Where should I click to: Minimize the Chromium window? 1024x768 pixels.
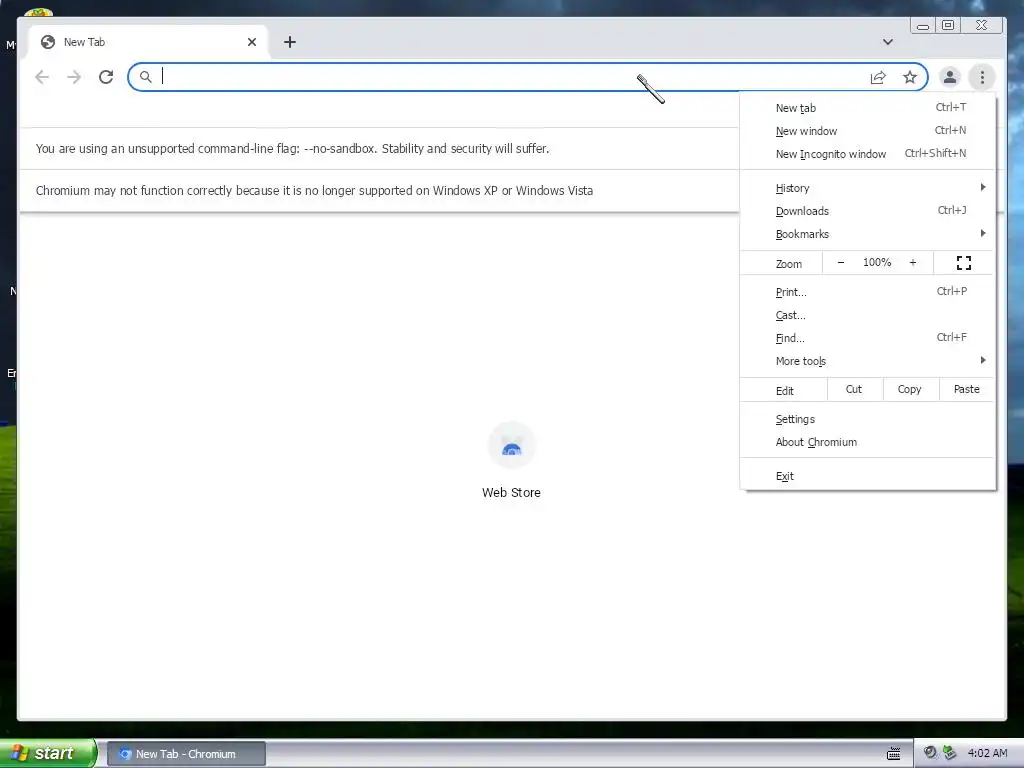point(923,25)
